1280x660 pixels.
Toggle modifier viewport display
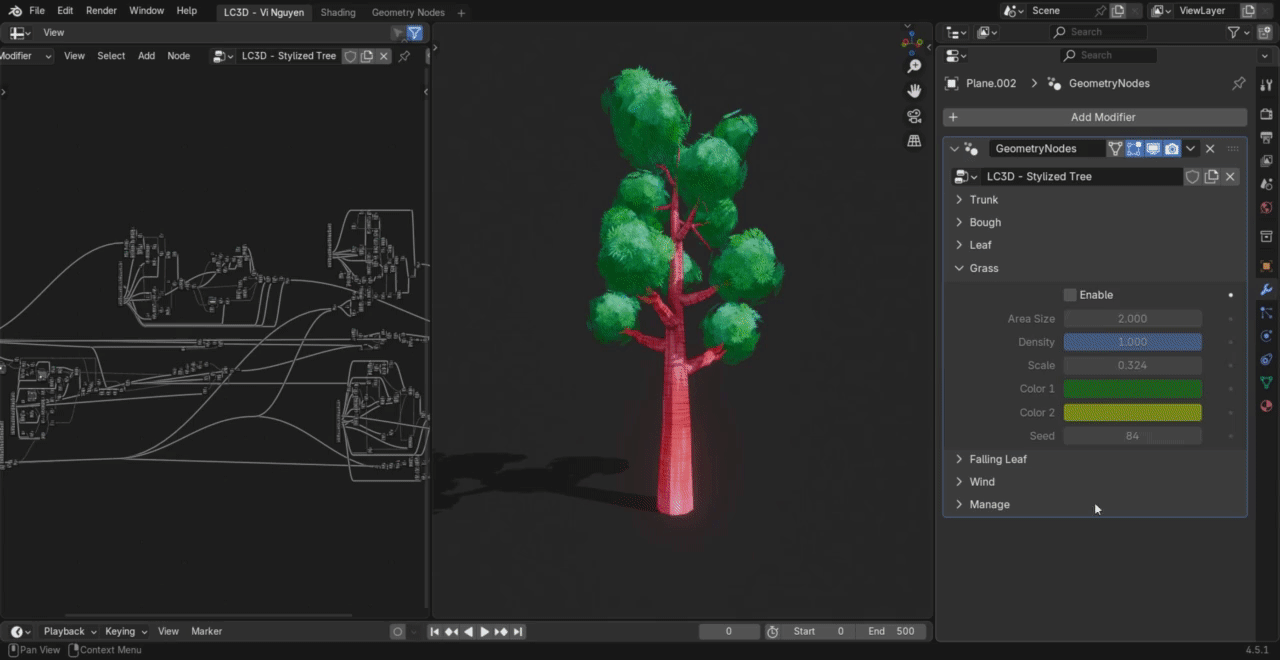pyautogui.click(x=1153, y=148)
